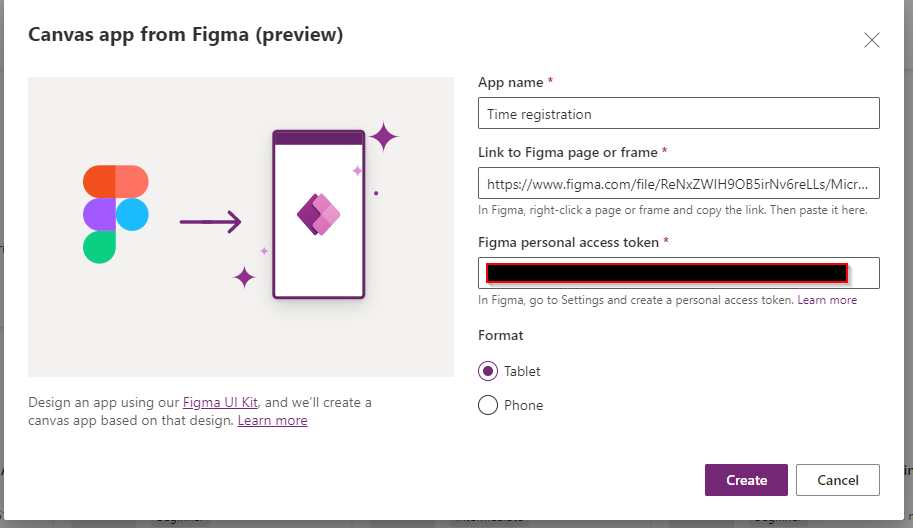The width and height of the screenshot is (913, 528).
Task: Click the Tablet label text
Action: point(522,371)
